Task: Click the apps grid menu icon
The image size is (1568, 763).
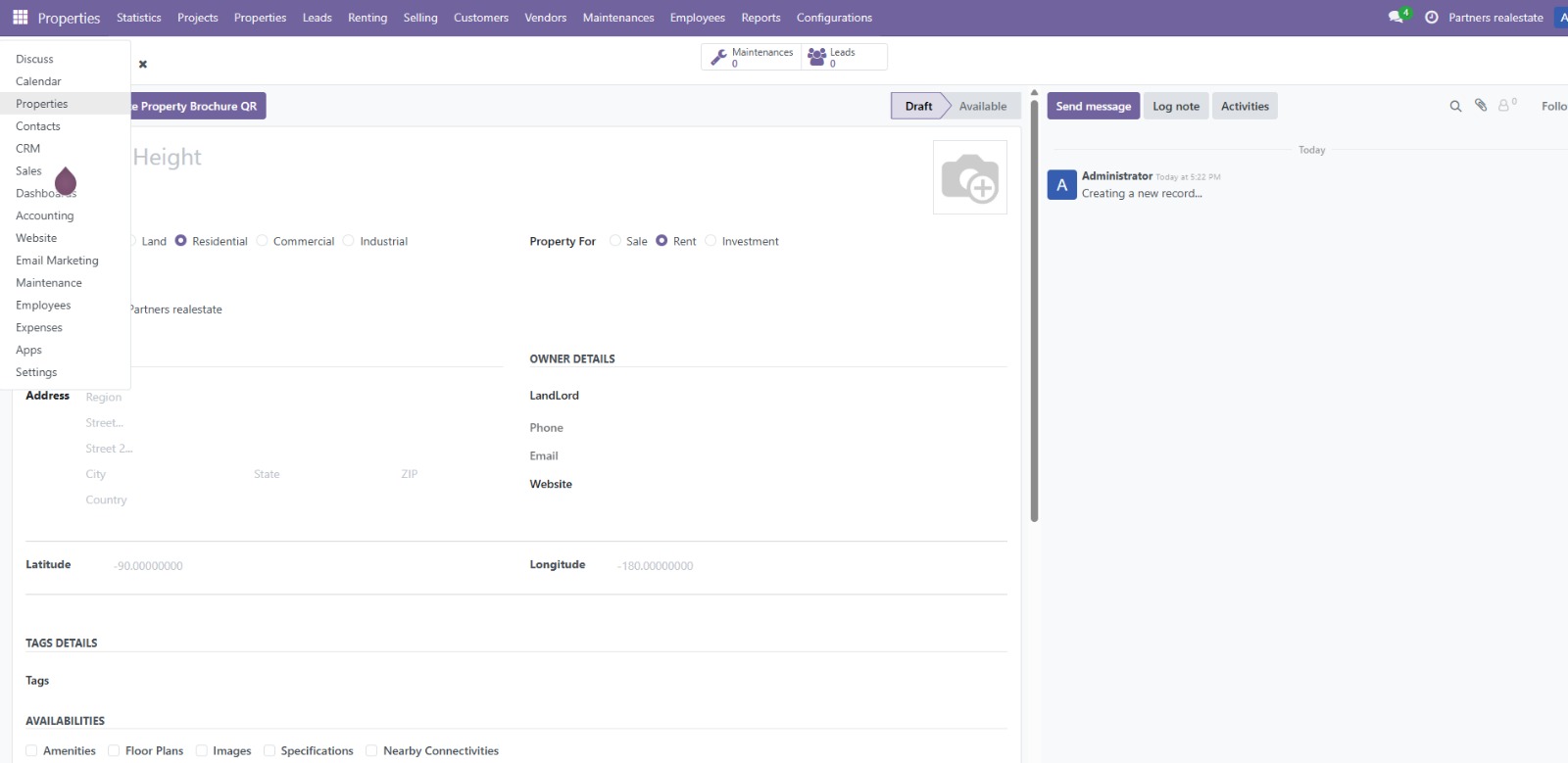Action: pyautogui.click(x=20, y=18)
